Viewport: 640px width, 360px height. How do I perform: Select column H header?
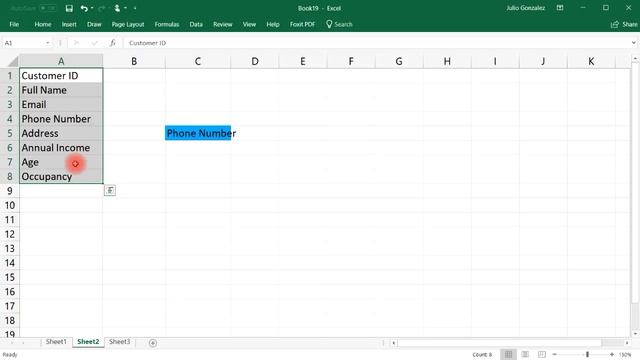click(447, 61)
